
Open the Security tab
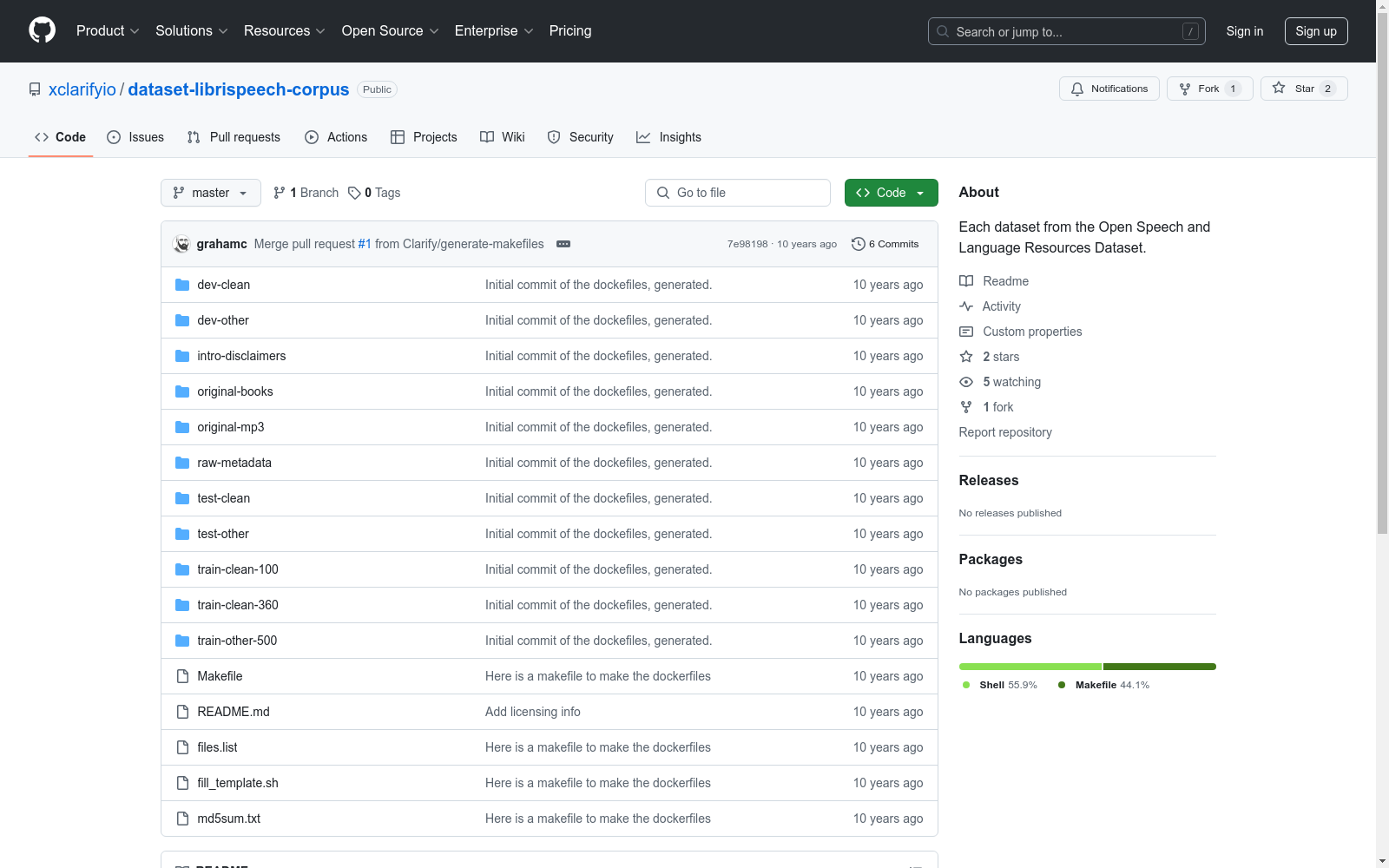581,137
